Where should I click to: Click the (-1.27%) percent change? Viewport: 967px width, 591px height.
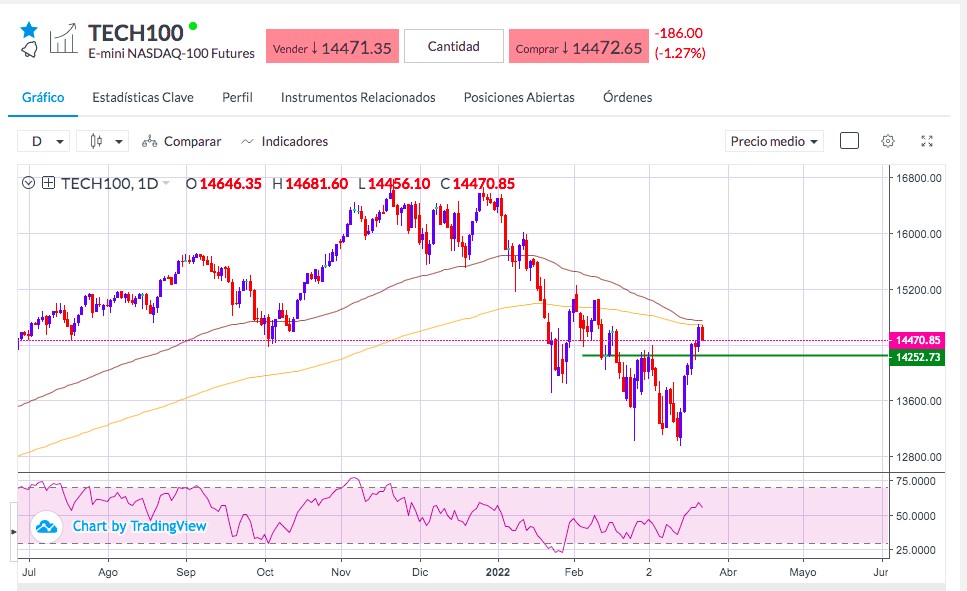tap(680, 53)
